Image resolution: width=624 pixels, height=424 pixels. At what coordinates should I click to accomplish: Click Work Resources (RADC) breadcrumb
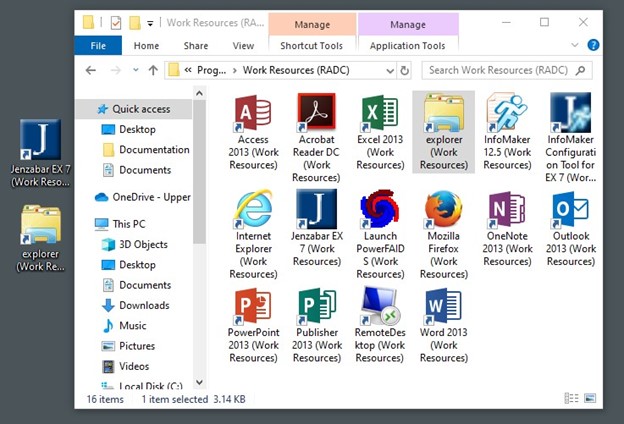pos(296,70)
